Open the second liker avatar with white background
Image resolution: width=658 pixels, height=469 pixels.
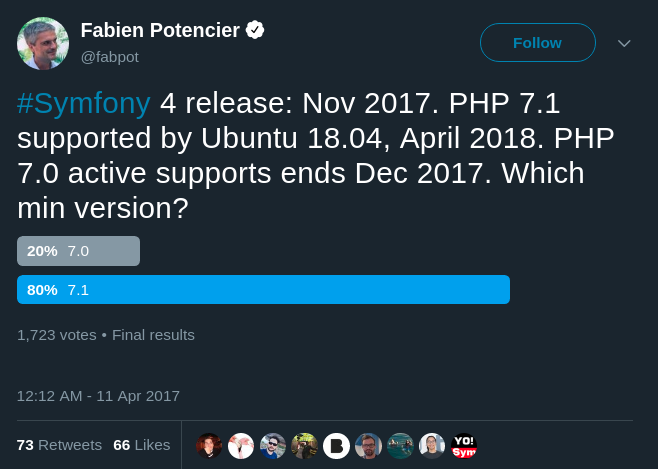[241, 446]
